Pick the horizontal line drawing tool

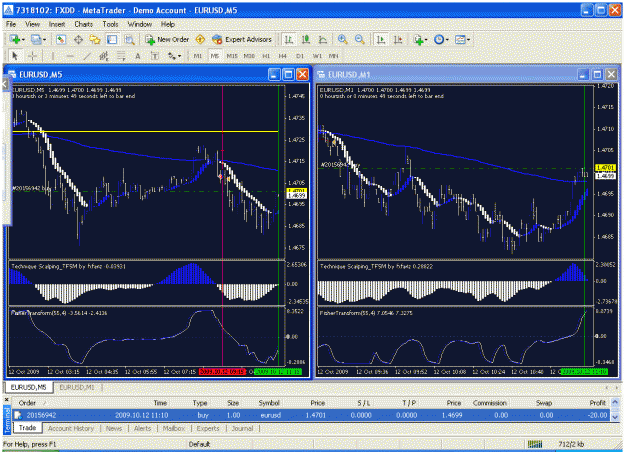point(70,56)
